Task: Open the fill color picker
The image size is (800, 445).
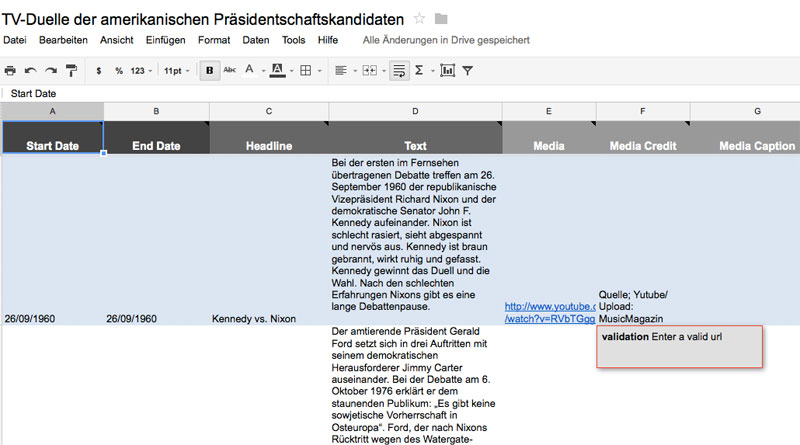Action: [277, 70]
